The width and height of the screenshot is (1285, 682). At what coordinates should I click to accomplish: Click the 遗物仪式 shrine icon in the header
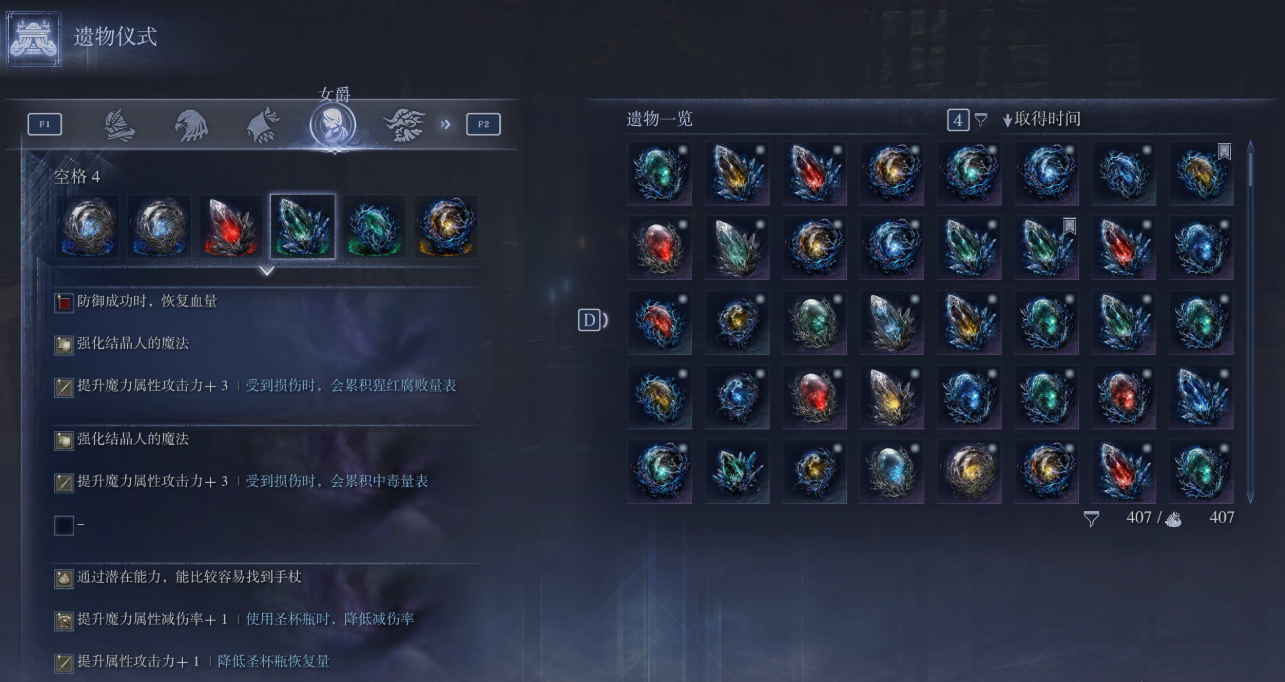click(34, 38)
